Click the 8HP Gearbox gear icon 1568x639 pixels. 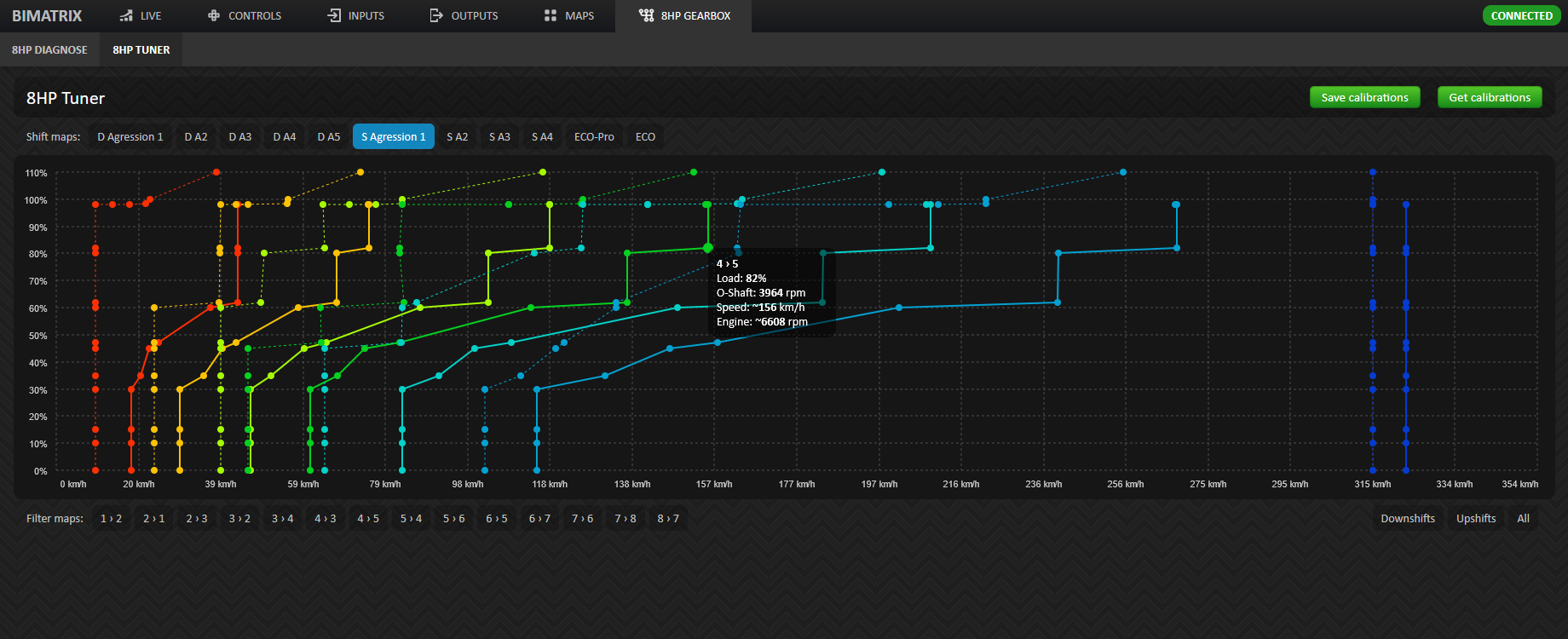pos(647,16)
